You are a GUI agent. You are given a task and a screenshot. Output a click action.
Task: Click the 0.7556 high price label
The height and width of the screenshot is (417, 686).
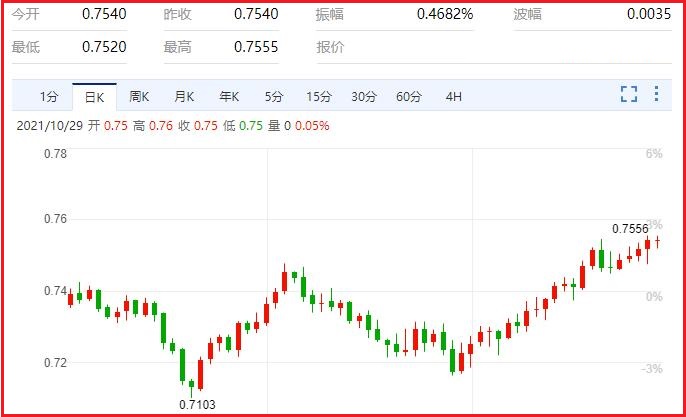630,228
